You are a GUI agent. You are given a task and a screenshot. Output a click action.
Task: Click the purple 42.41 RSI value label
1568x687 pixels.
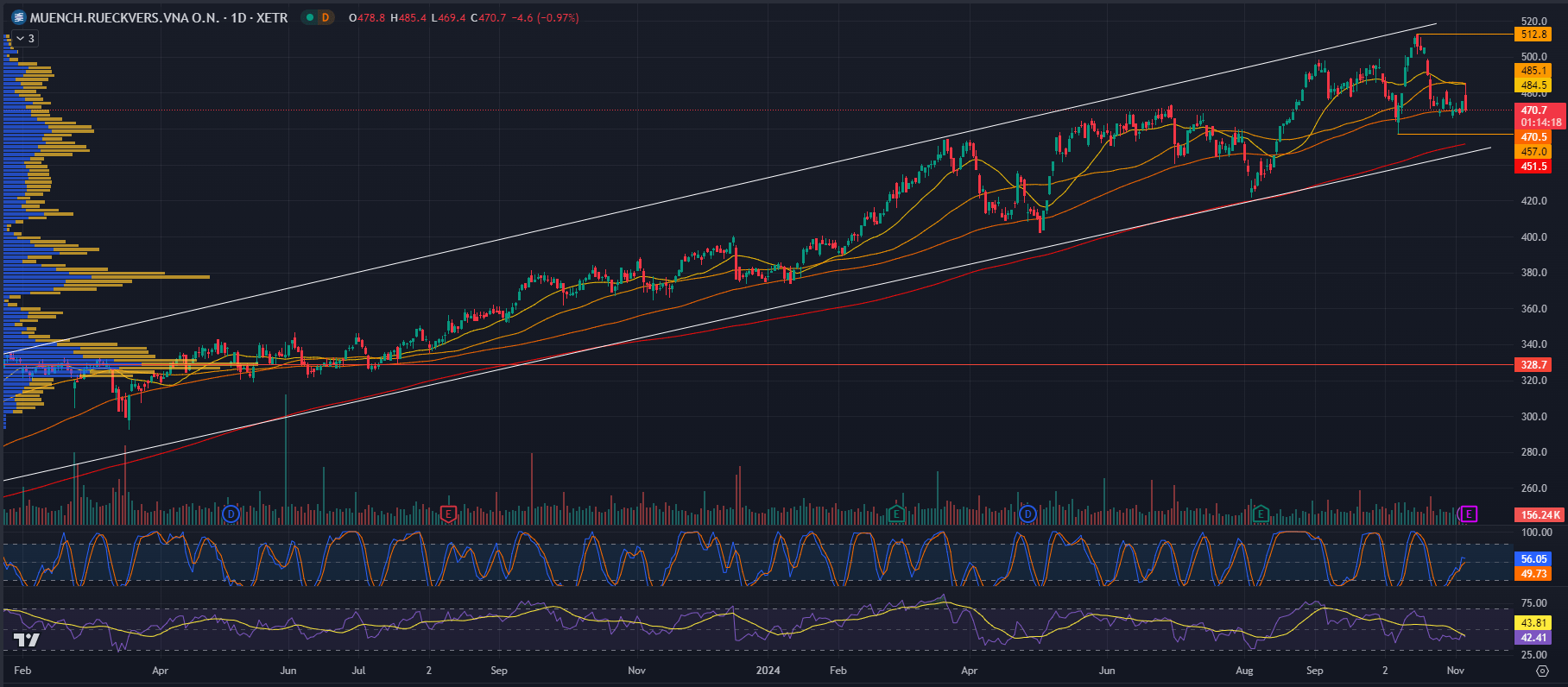click(1533, 638)
